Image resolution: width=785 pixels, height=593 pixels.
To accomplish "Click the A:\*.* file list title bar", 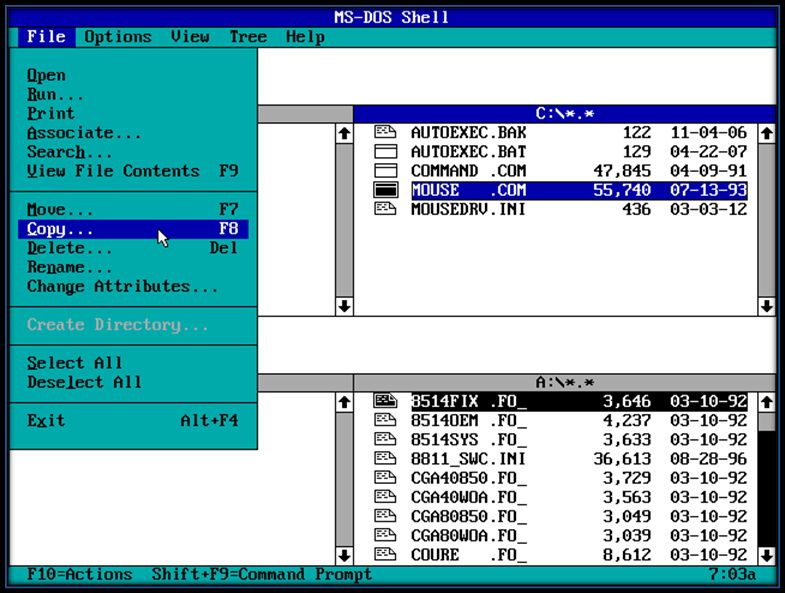I will tap(564, 383).
